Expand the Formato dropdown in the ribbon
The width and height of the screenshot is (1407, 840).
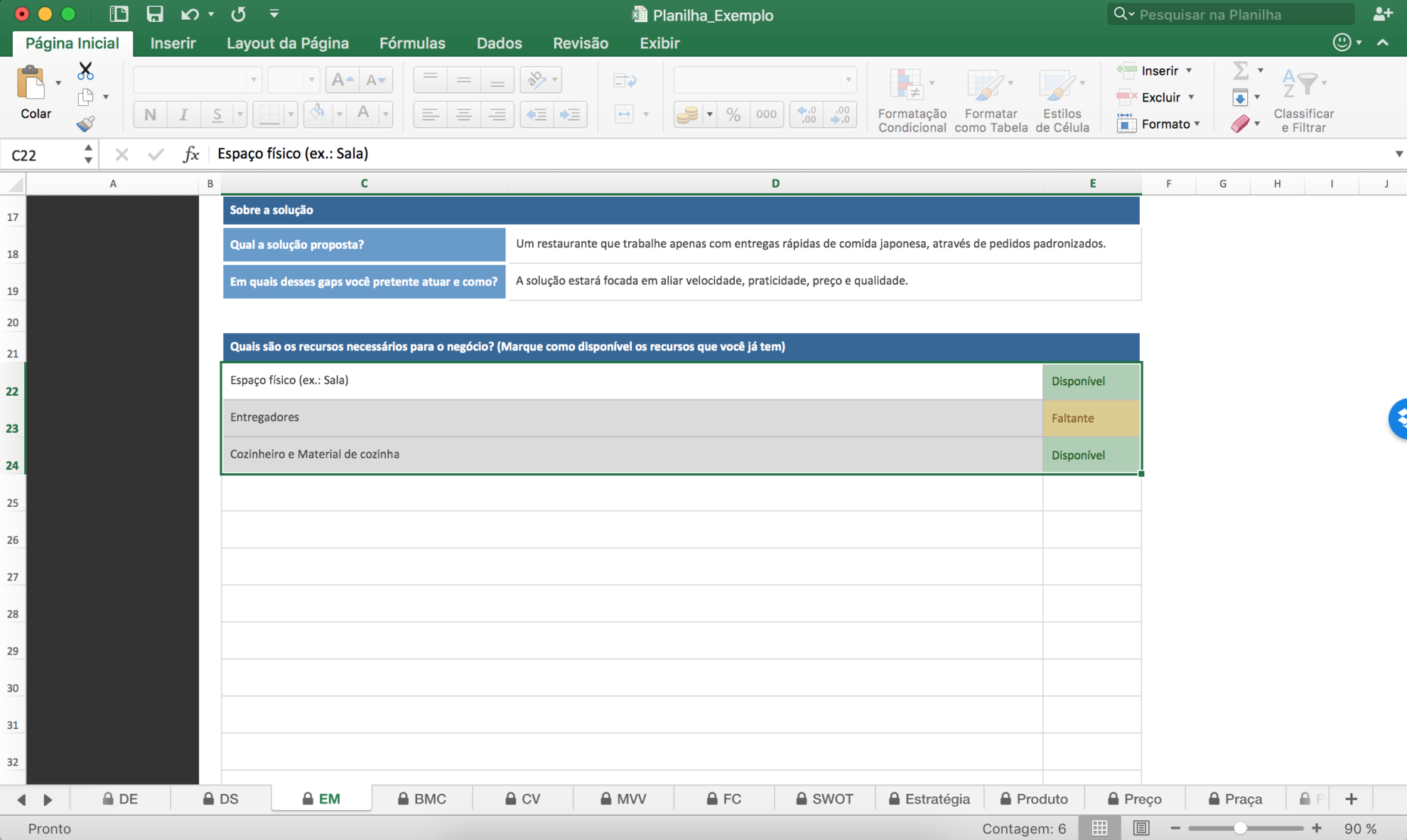(1197, 124)
